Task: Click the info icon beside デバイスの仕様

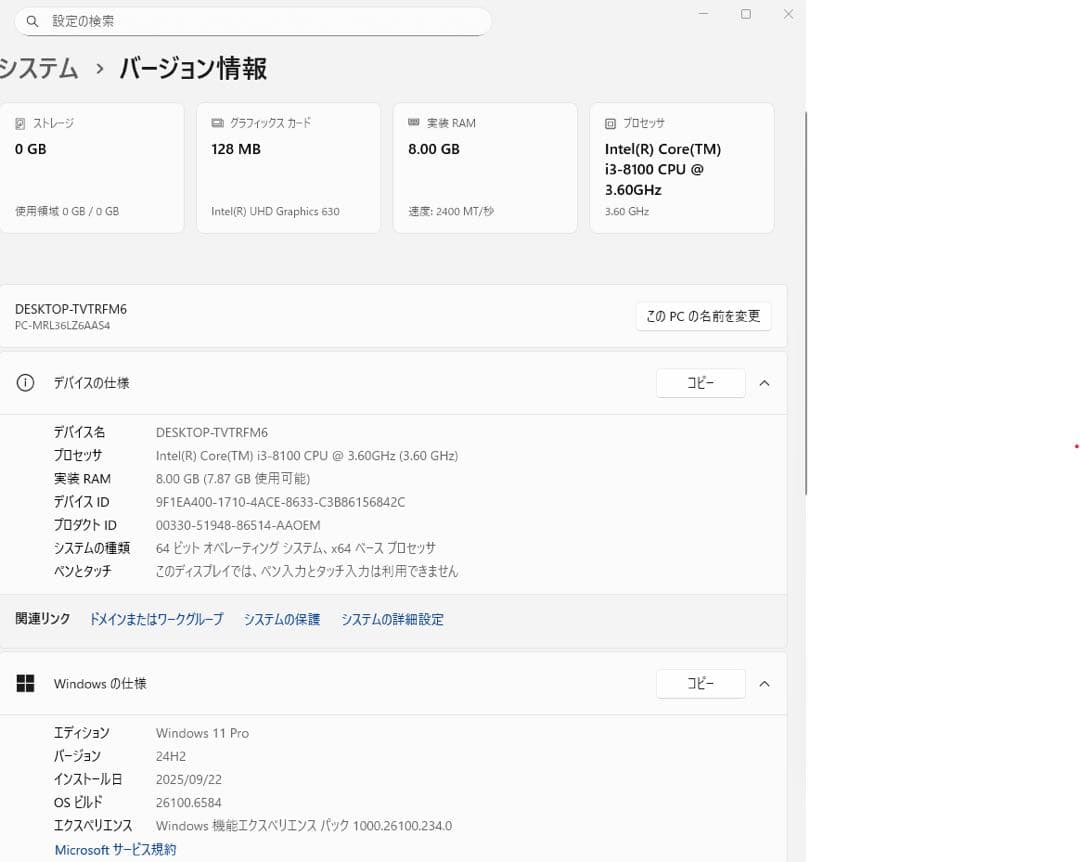Action: pyautogui.click(x=25, y=382)
